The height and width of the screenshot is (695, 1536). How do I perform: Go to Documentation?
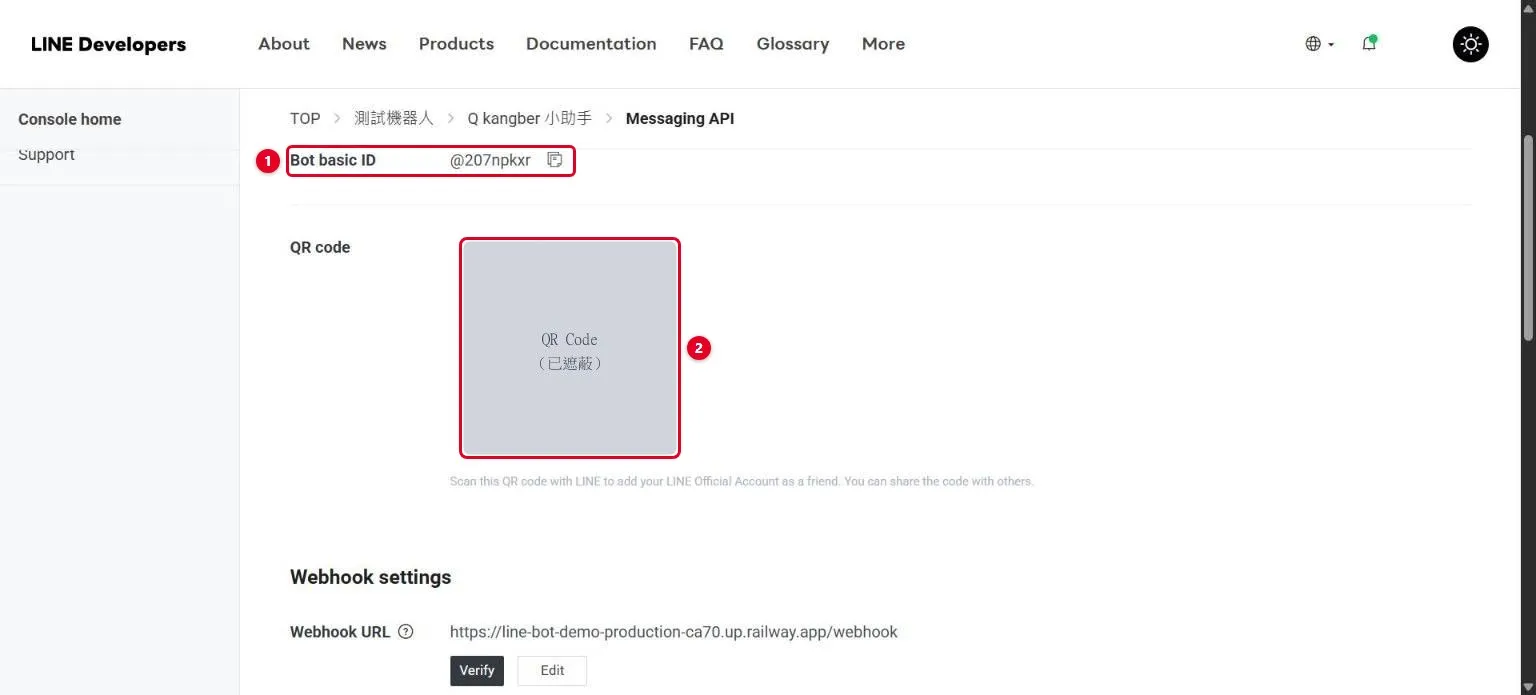tap(591, 44)
